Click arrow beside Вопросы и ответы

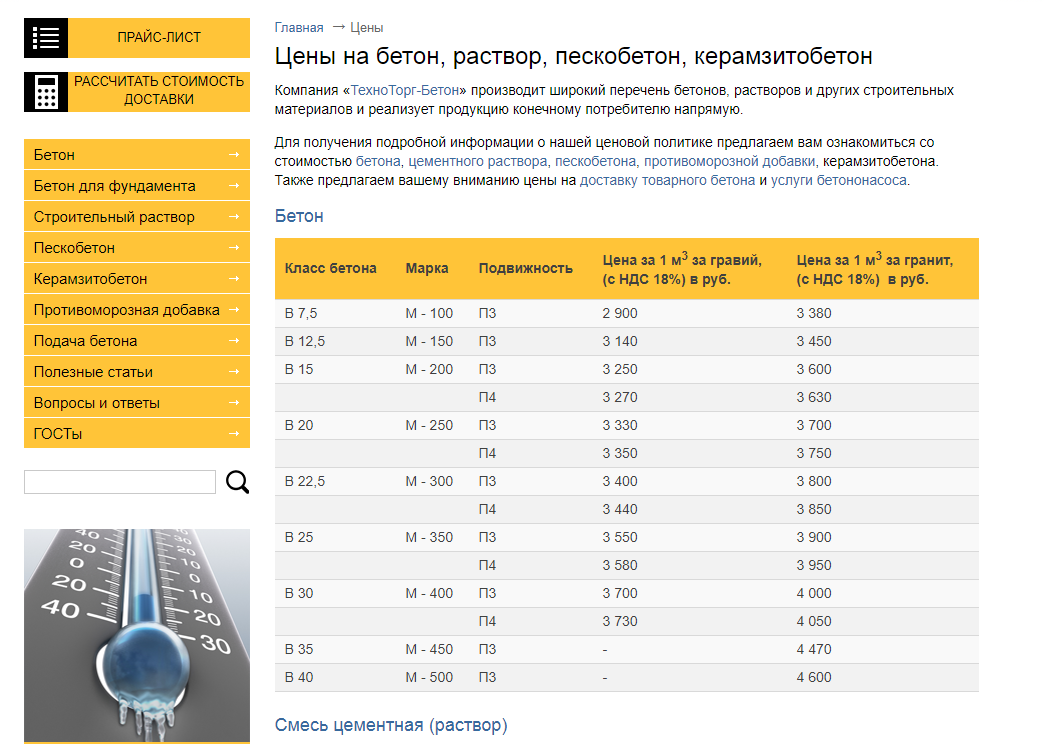click(233, 403)
